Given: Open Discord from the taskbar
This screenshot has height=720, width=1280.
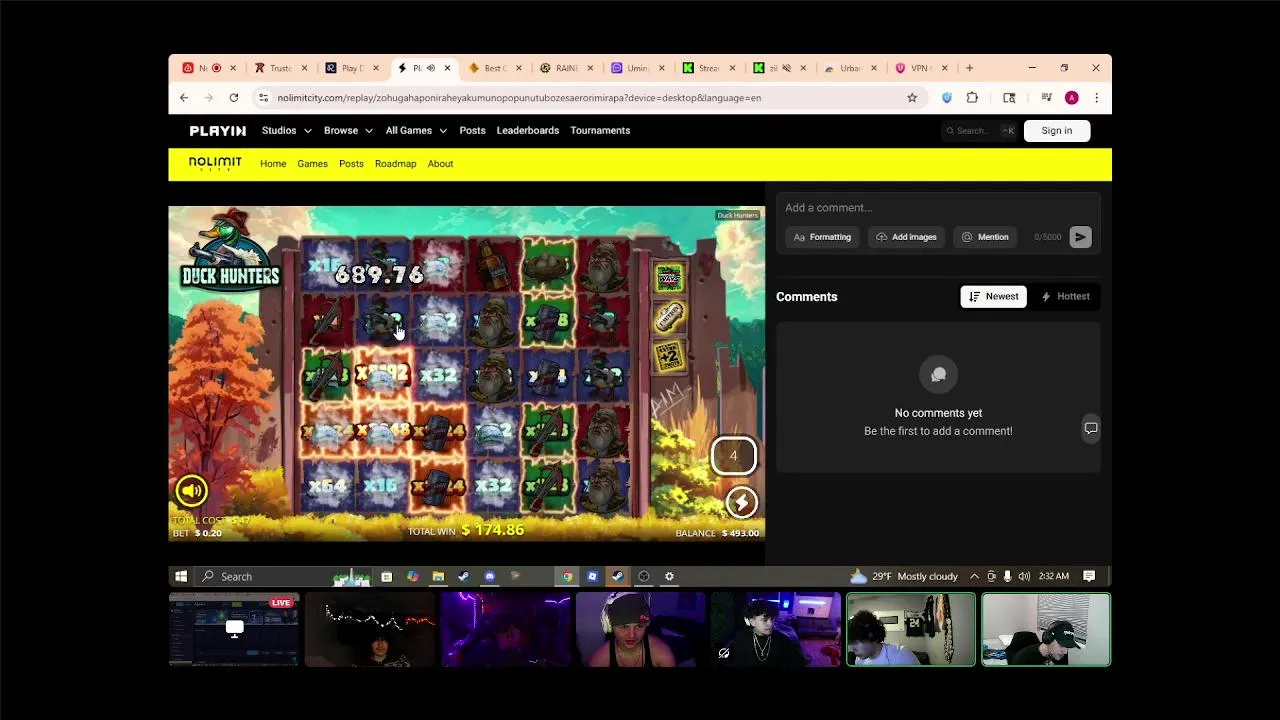Looking at the screenshot, I should 489,577.
